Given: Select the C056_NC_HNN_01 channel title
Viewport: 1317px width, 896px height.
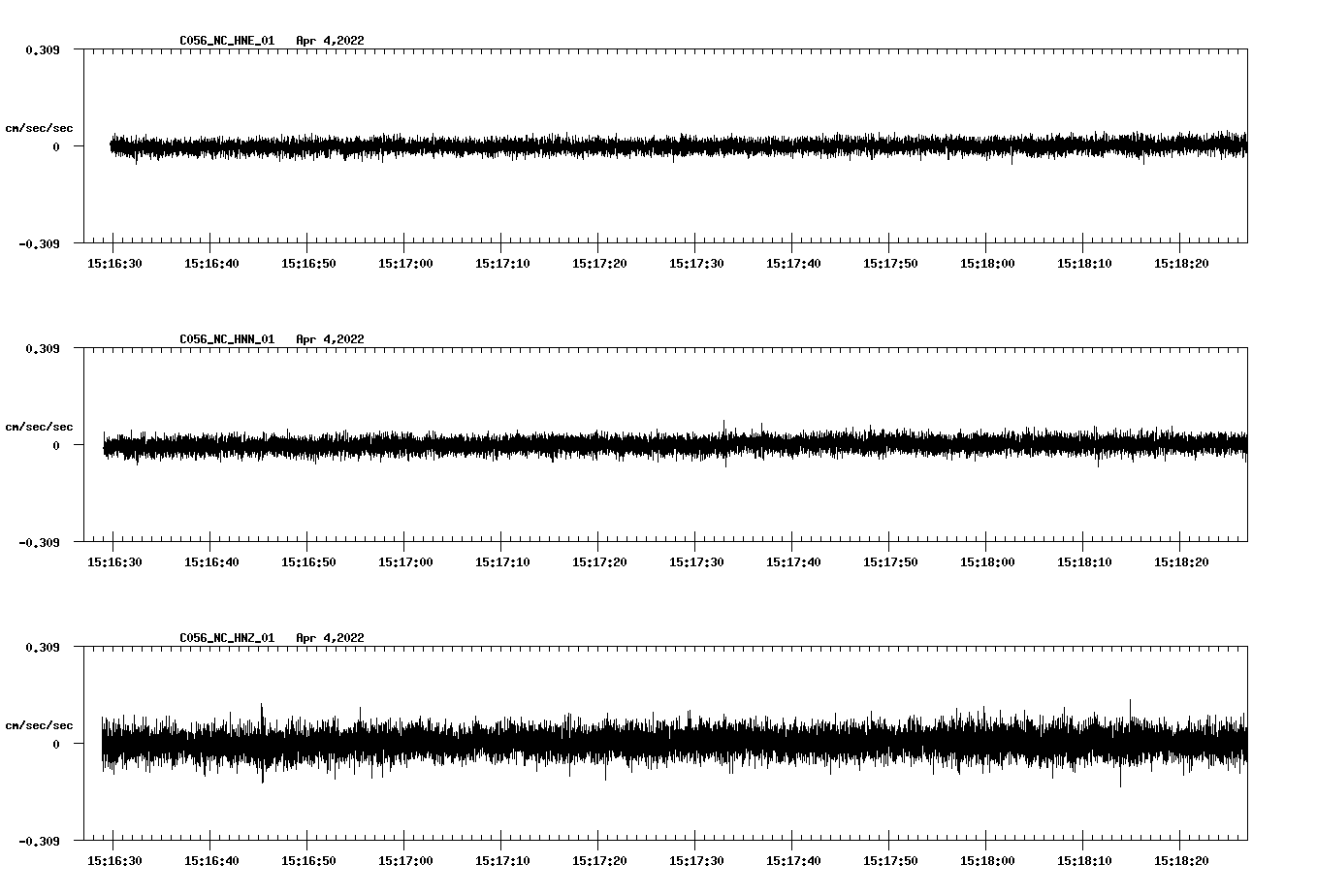Looking at the screenshot, I should click(227, 339).
